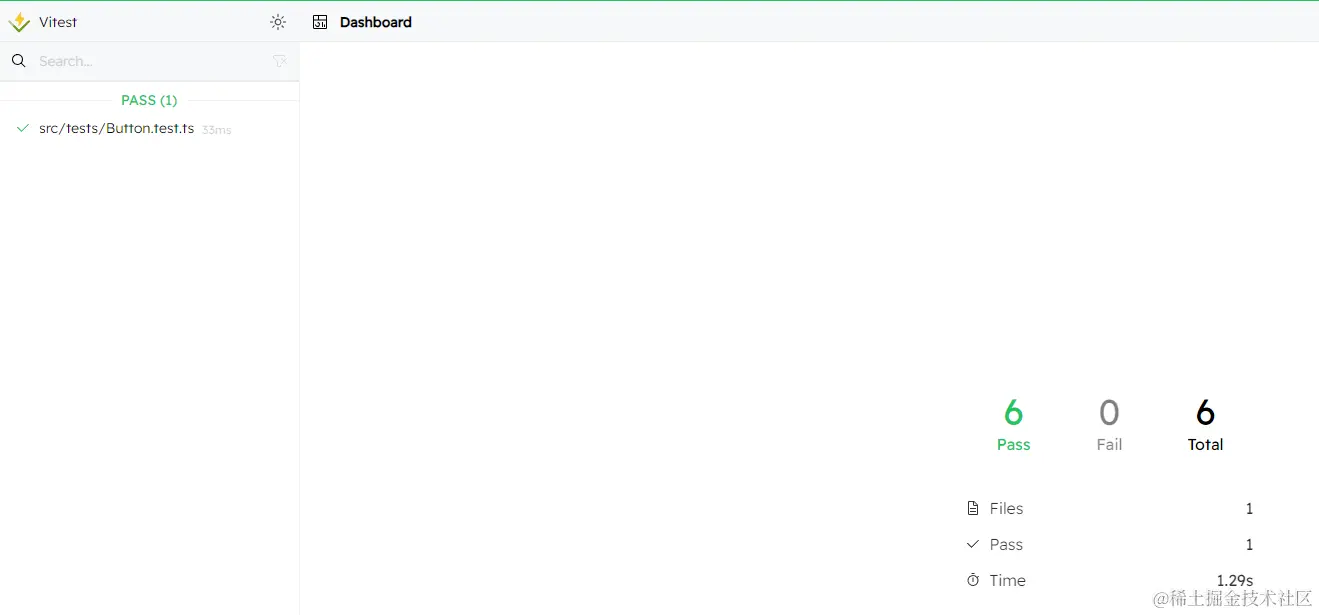Screen dimensions: 1319x615
Task: Click the Time row label
Action: [1007, 581]
